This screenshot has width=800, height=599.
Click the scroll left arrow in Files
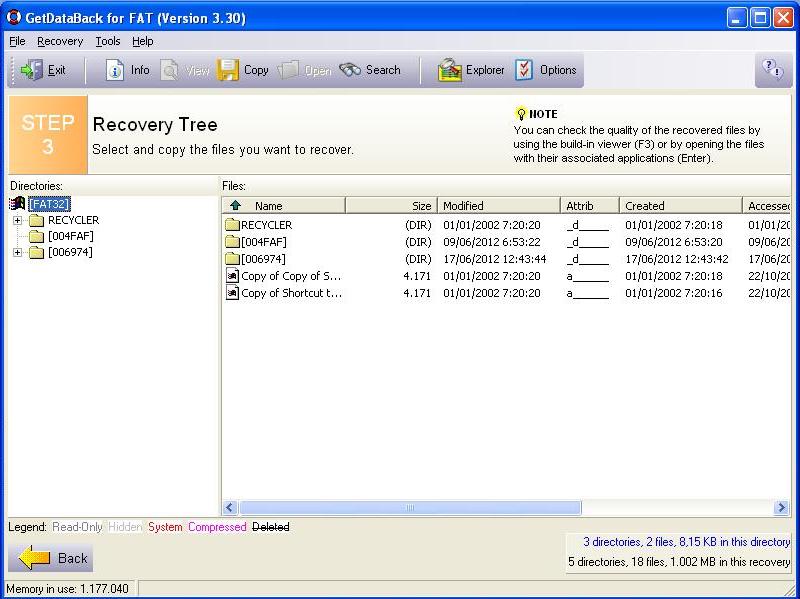230,507
